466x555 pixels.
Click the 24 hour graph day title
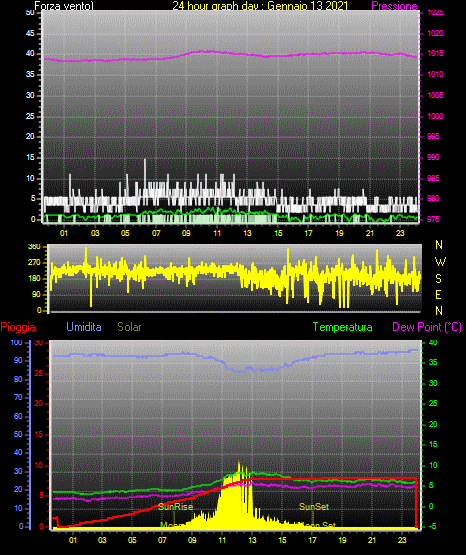coord(260,6)
